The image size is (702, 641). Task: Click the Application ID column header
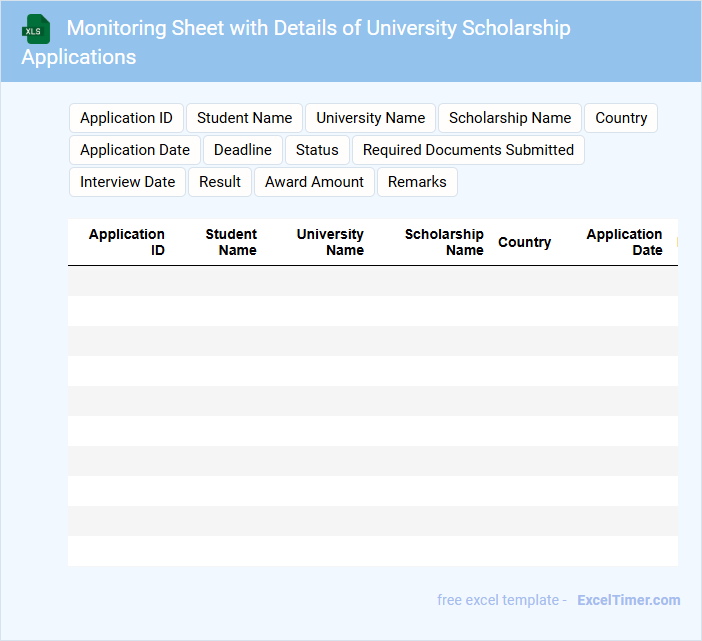pos(127,242)
